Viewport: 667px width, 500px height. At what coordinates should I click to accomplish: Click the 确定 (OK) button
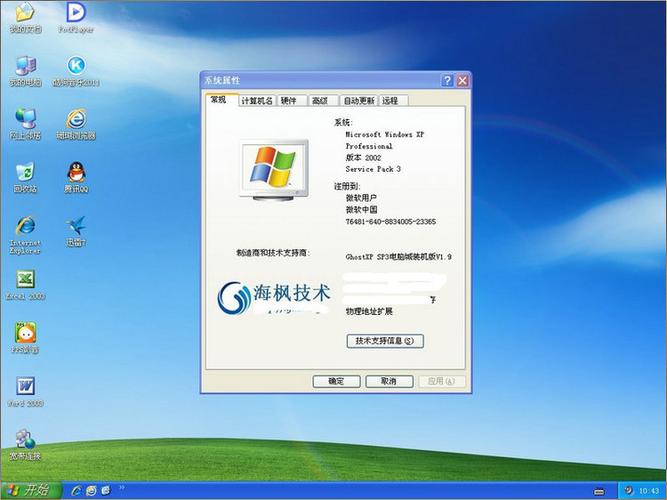pos(336,381)
